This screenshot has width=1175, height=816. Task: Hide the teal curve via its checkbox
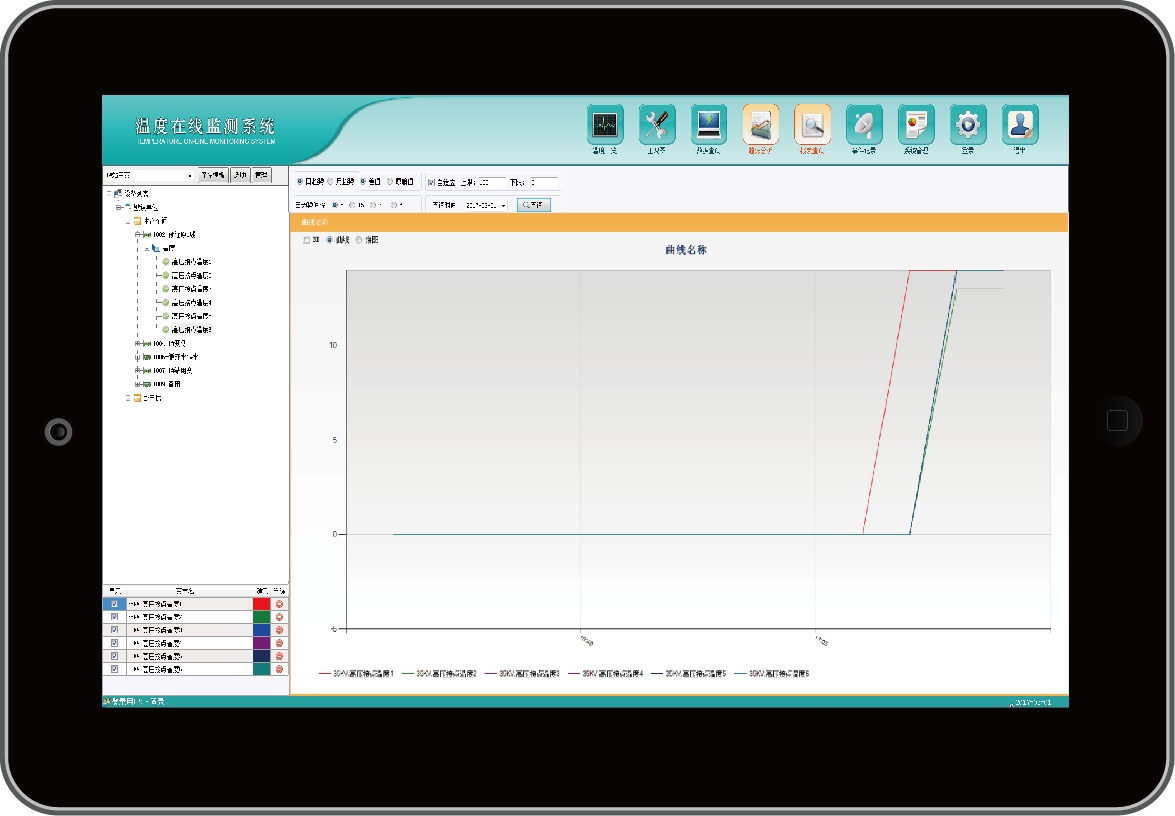(115, 669)
